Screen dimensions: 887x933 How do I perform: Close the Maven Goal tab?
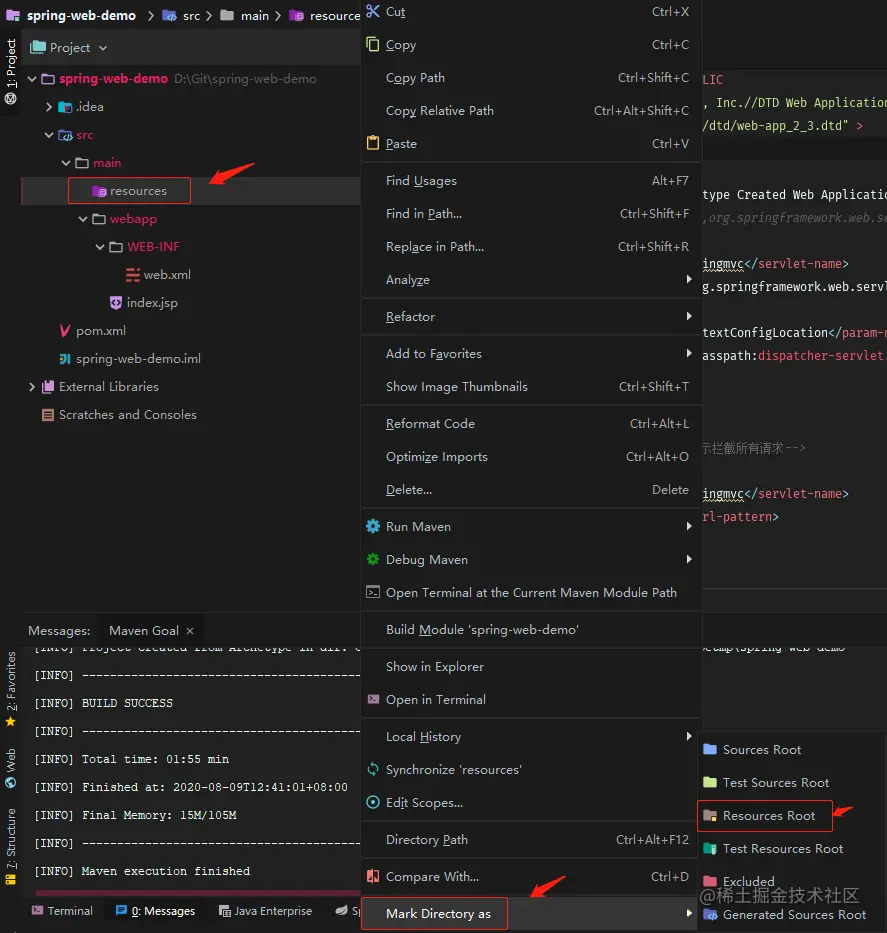(190, 631)
